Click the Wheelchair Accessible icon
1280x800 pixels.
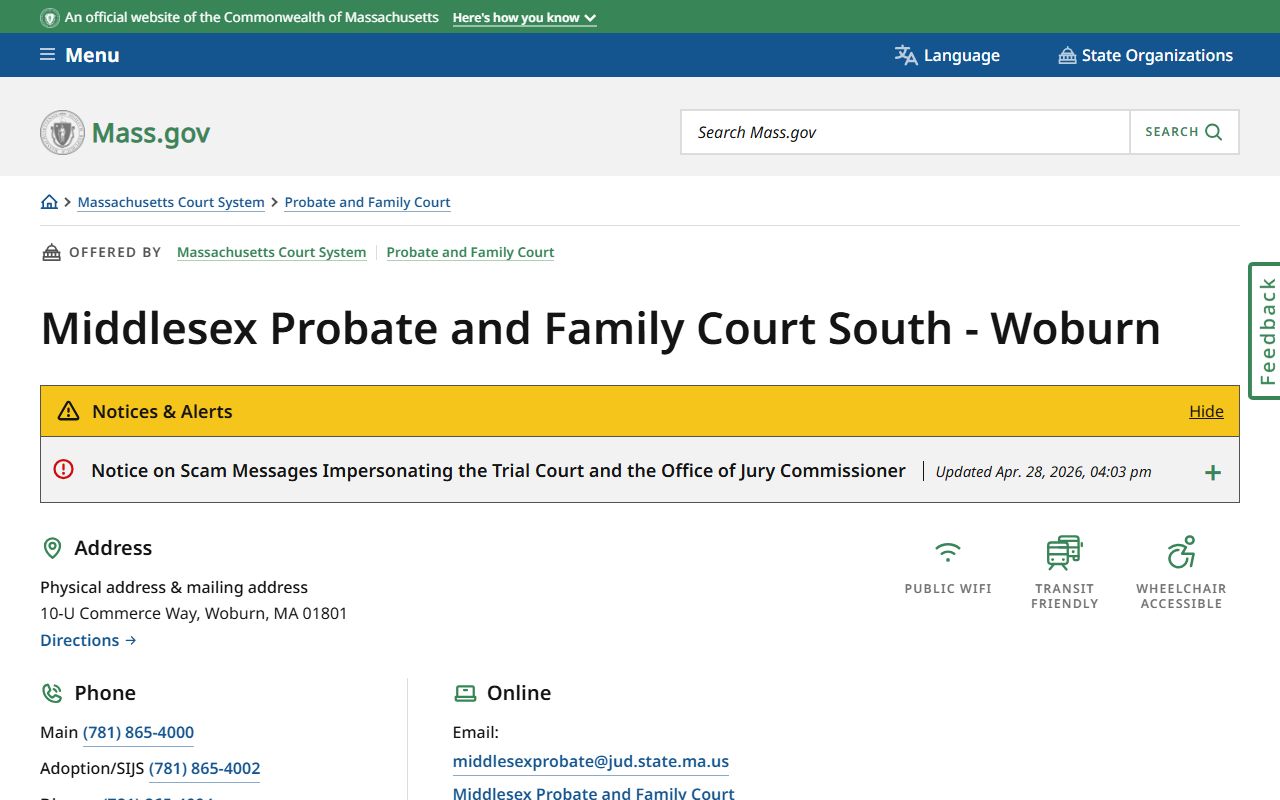pos(1181,552)
